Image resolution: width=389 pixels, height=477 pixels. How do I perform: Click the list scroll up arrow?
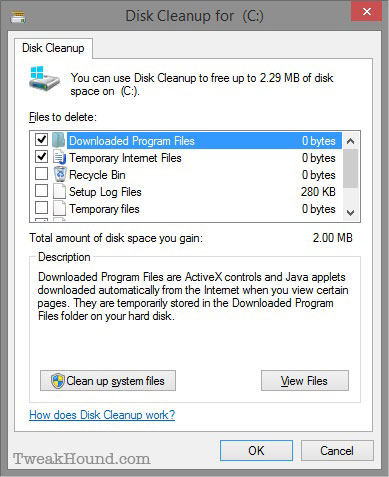pos(350,141)
